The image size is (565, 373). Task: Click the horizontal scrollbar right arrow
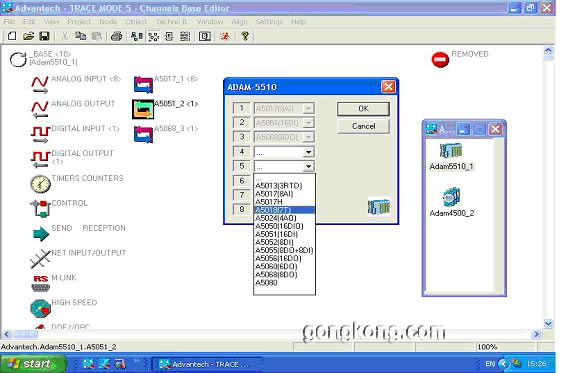[536, 334]
